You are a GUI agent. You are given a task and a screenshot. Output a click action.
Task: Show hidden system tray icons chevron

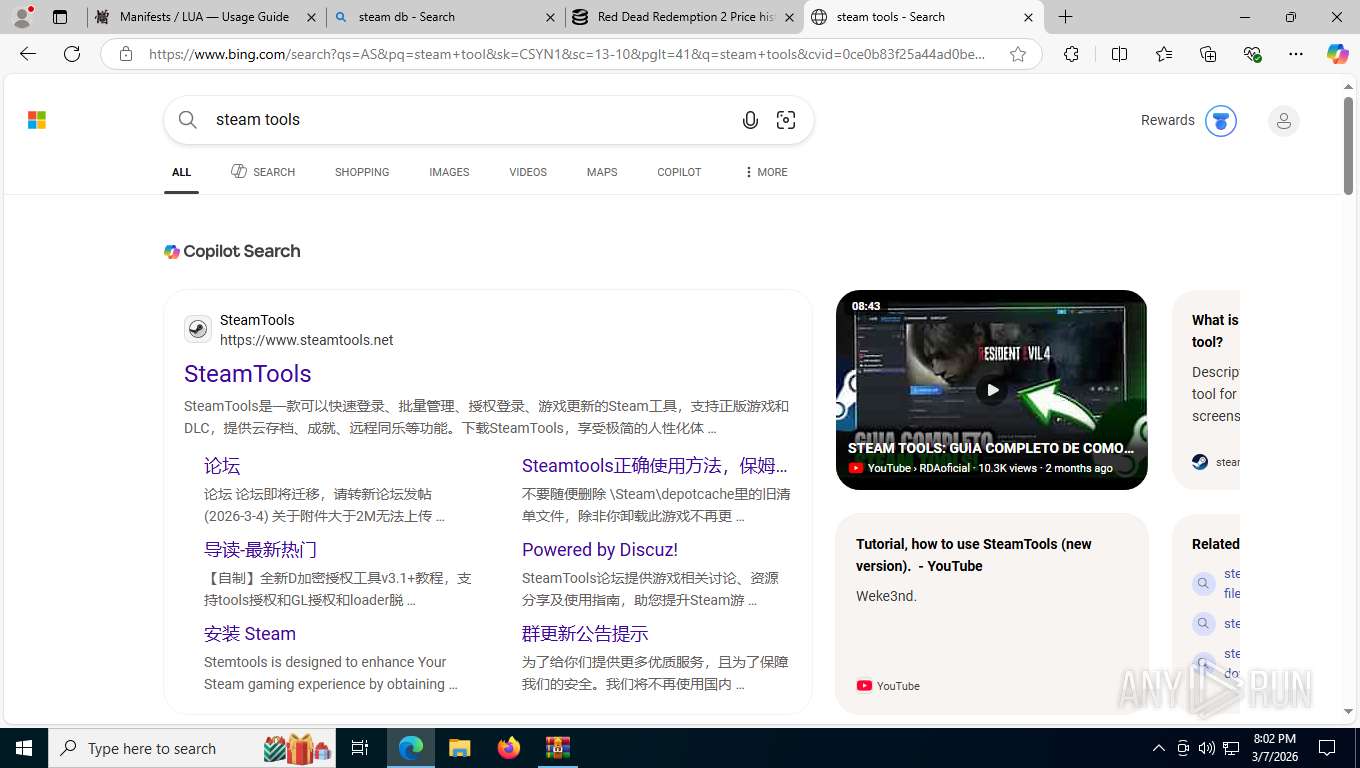point(1159,748)
